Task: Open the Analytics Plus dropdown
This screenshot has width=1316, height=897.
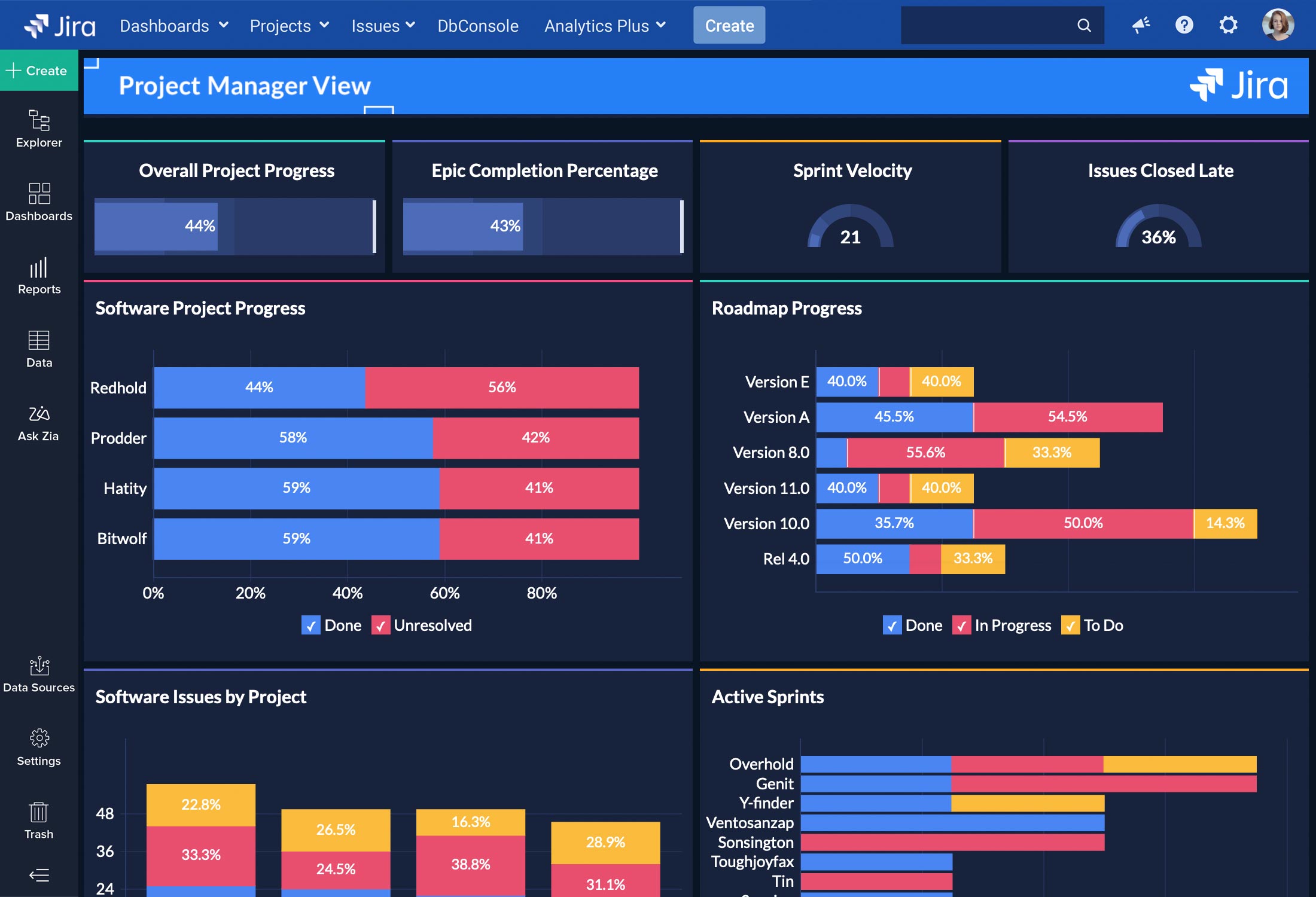Action: pos(604,26)
